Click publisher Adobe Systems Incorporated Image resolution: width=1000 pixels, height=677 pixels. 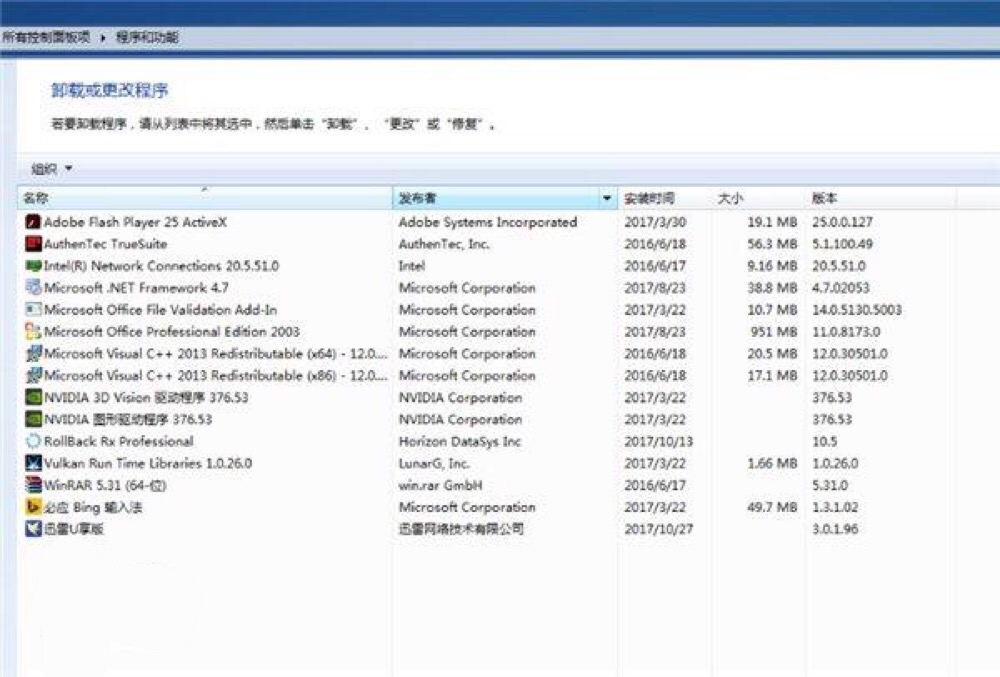coord(488,222)
